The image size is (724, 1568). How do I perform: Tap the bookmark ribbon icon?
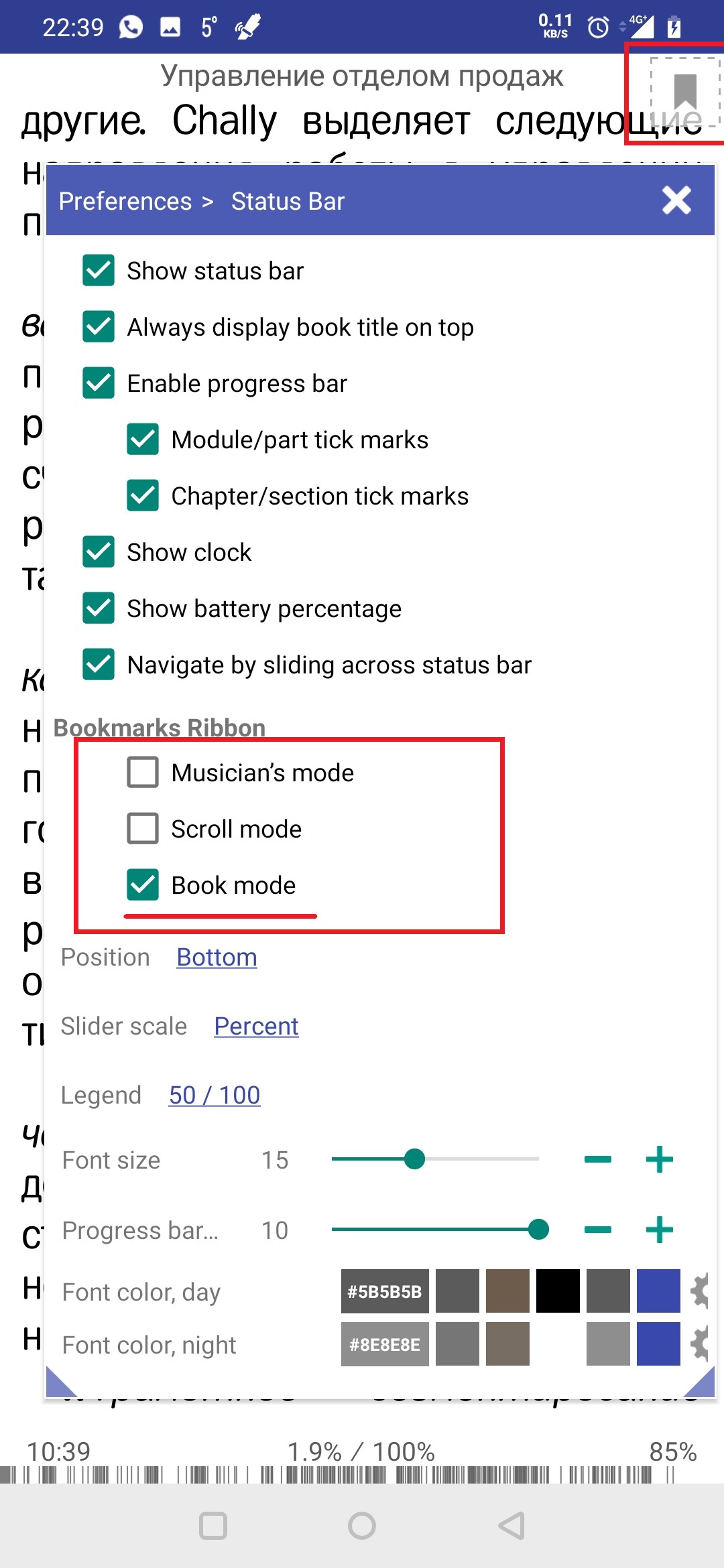[x=684, y=91]
